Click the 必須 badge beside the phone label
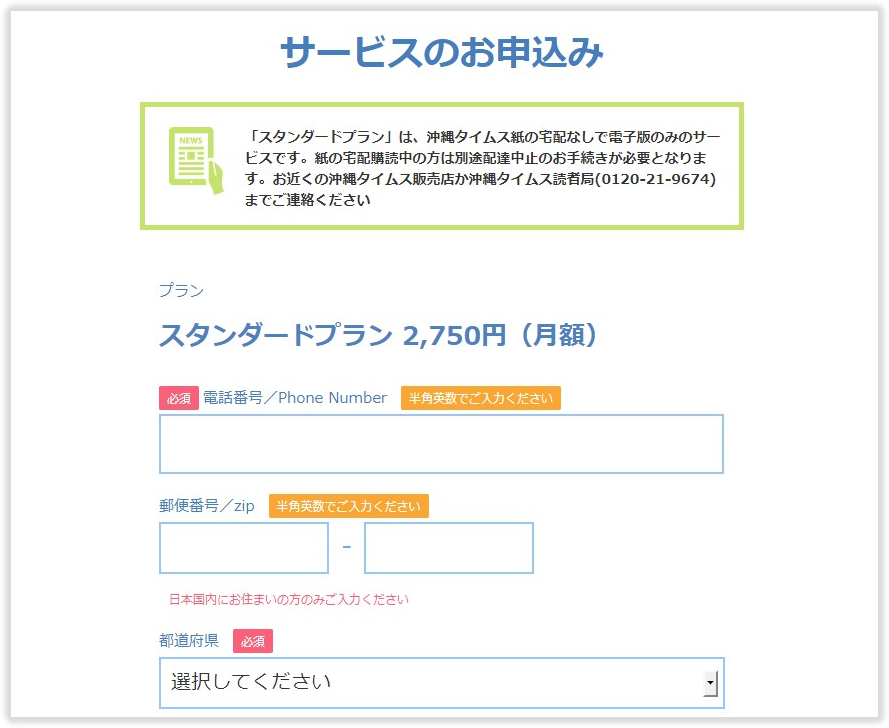 [x=179, y=398]
